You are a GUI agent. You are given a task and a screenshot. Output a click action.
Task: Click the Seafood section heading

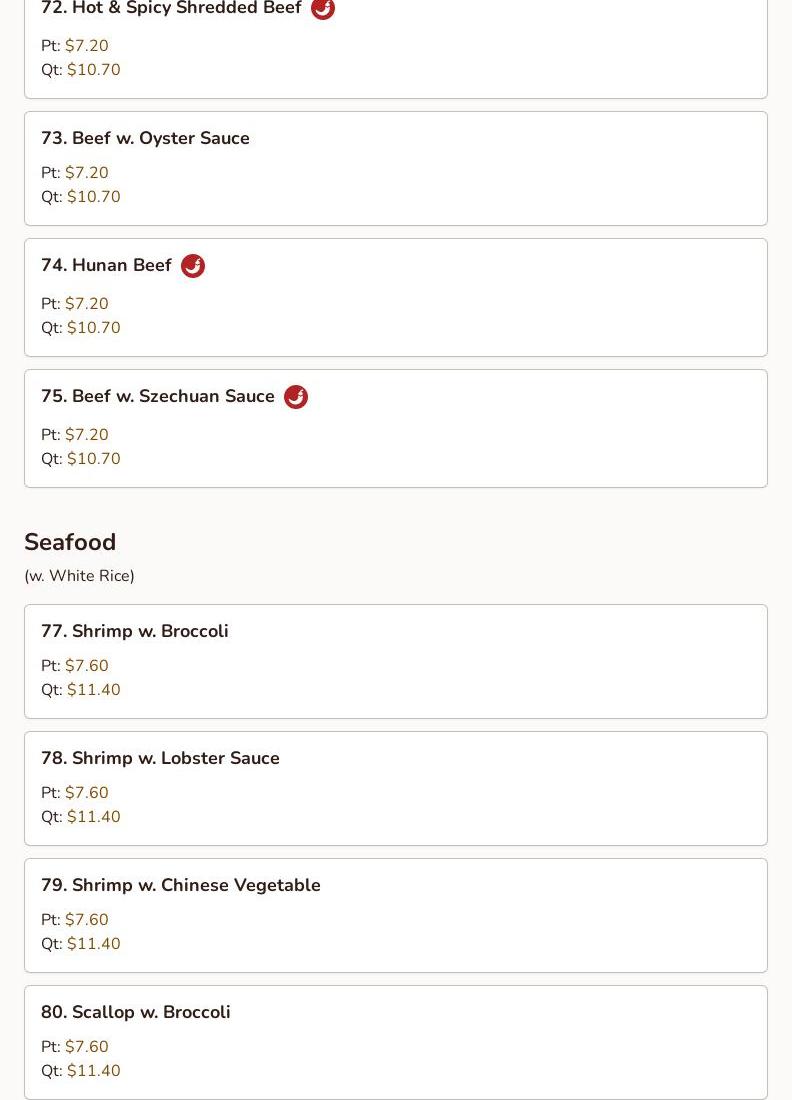tap(70, 542)
